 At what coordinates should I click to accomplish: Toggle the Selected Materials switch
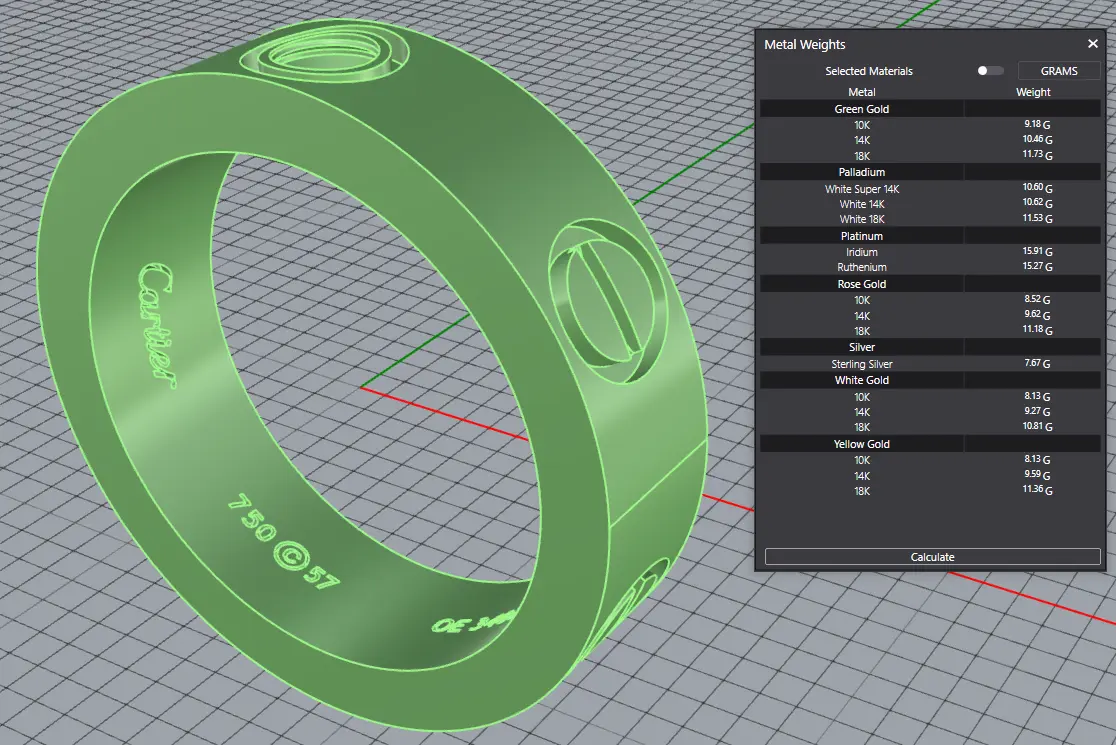(990, 70)
